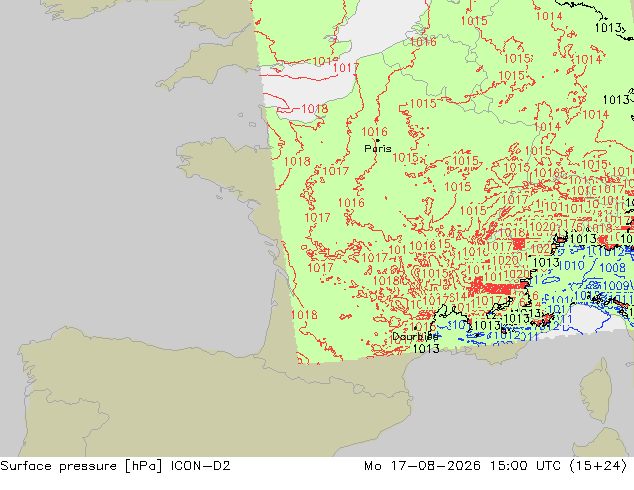The image size is (634, 490).
Task: Click the blue 1009 pressure label
Action: 616,286
